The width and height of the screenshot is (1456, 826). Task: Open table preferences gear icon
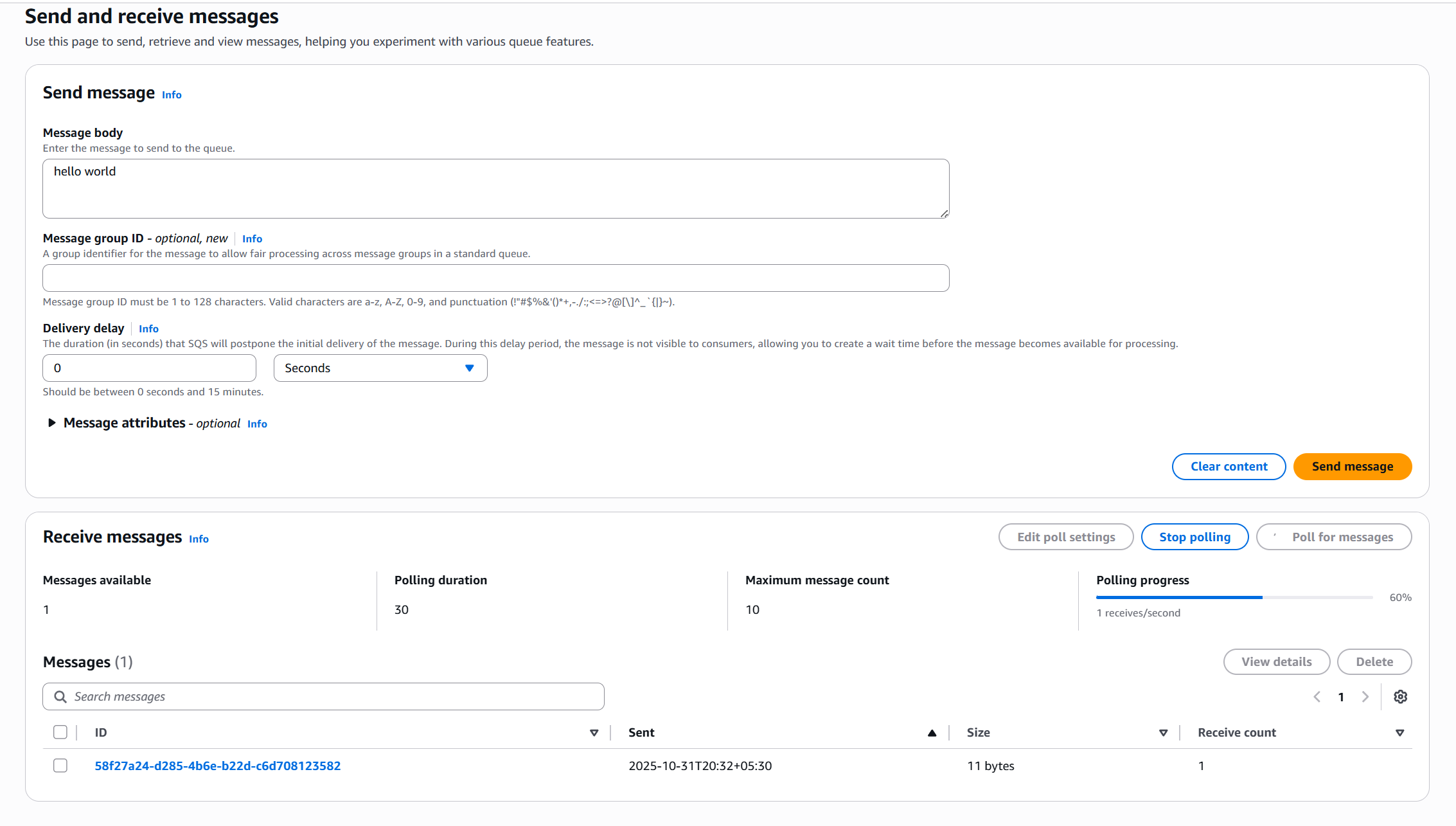[x=1400, y=697]
